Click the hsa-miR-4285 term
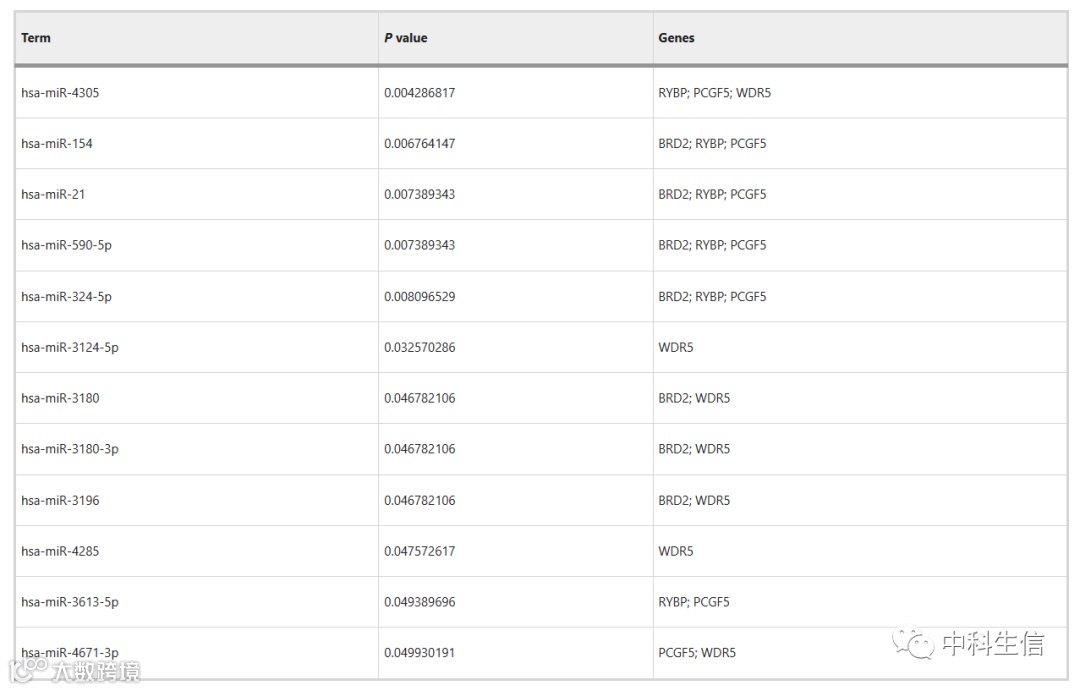 tap(60, 551)
